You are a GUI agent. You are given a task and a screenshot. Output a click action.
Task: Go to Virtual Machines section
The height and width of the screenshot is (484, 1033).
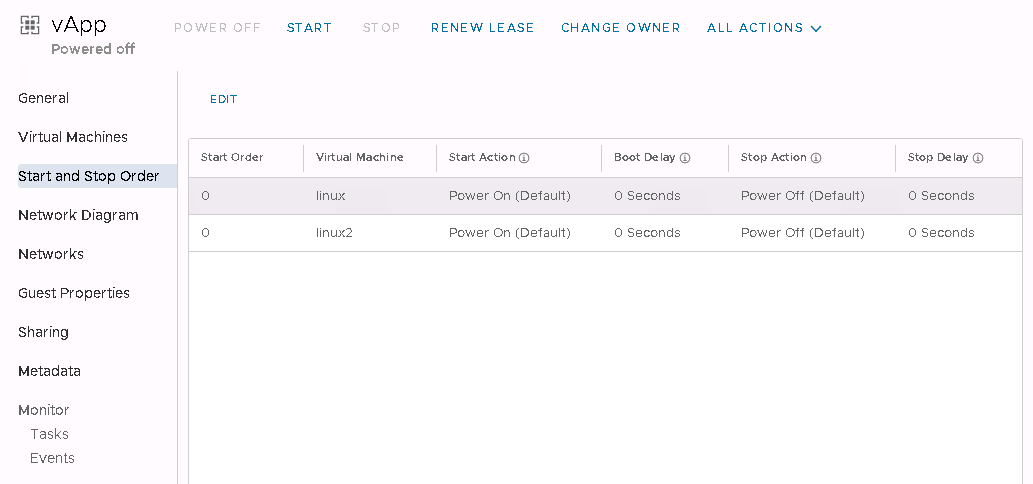(x=73, y=137)
